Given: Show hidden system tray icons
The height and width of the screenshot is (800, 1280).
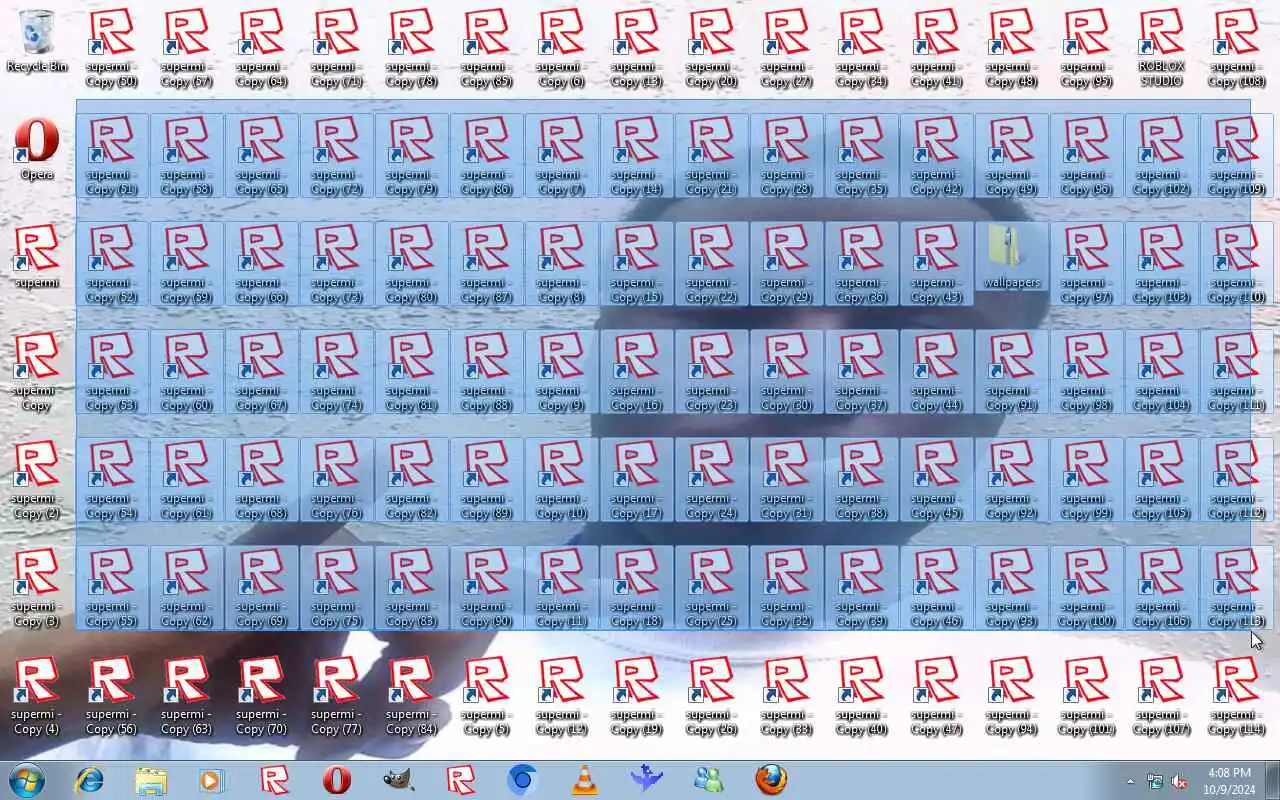Looking at the screenshot, I should 1131,781.
